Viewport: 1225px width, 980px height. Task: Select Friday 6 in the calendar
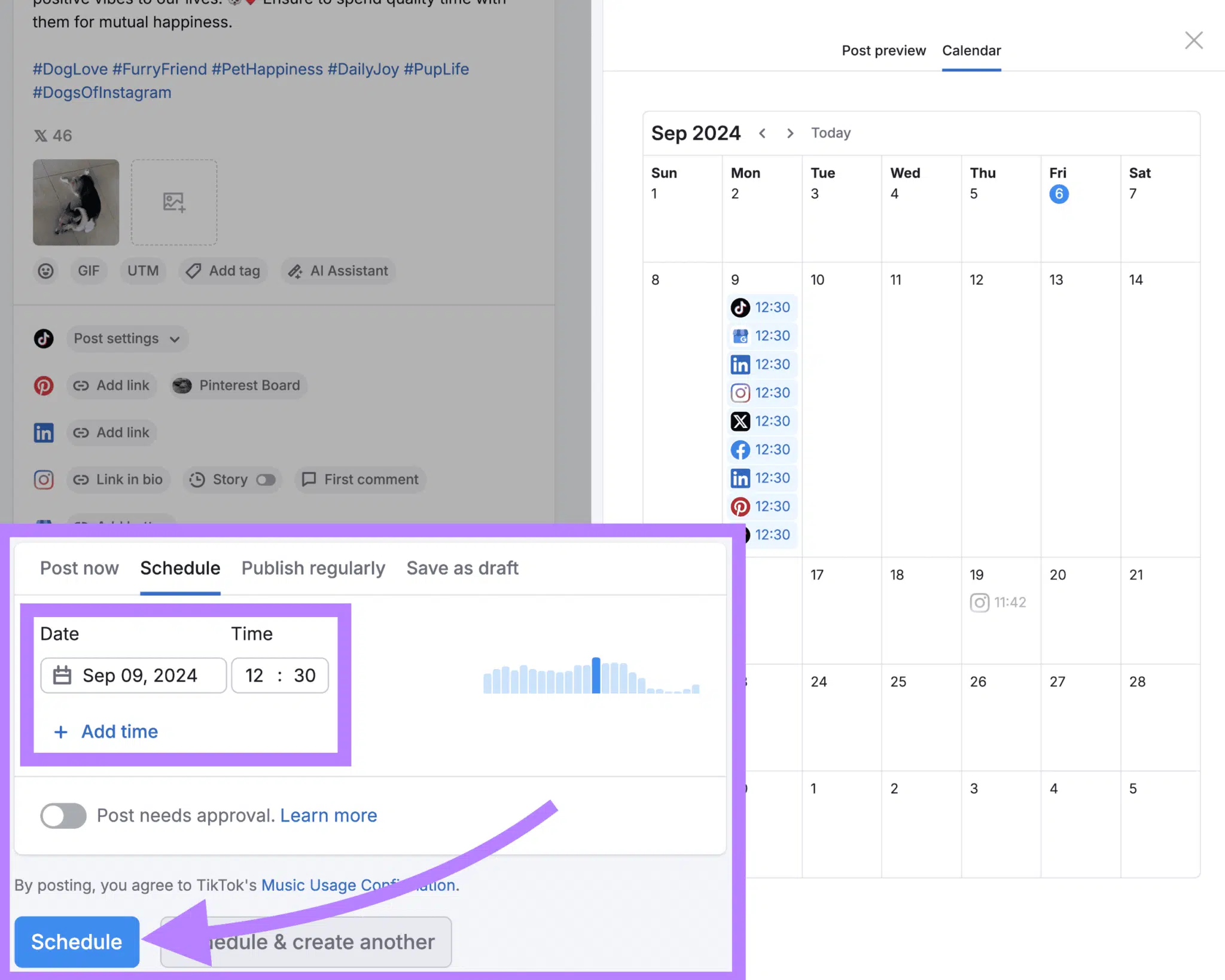click(1059, 194)
